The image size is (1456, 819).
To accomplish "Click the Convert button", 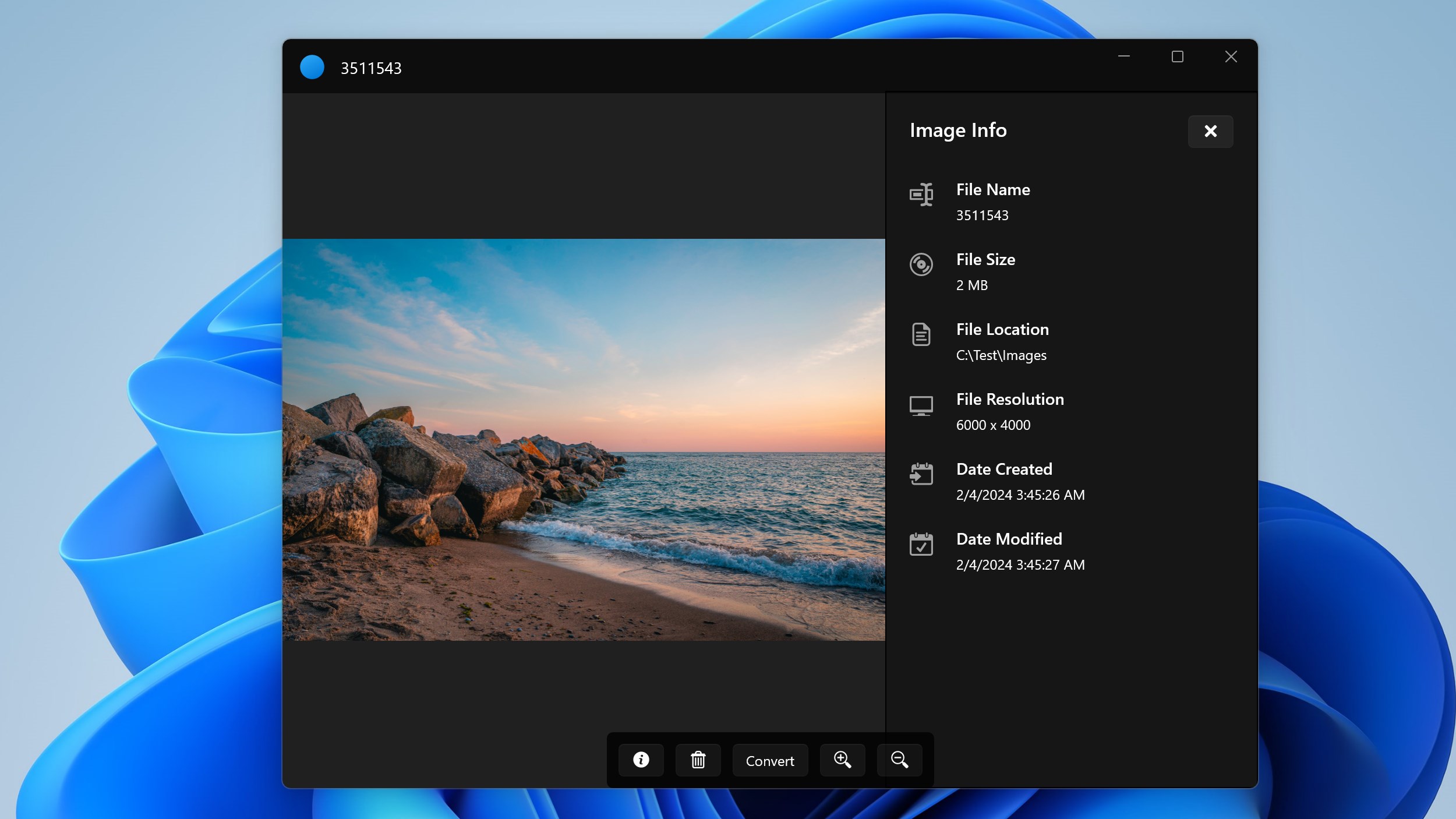I will pos(770,760).
